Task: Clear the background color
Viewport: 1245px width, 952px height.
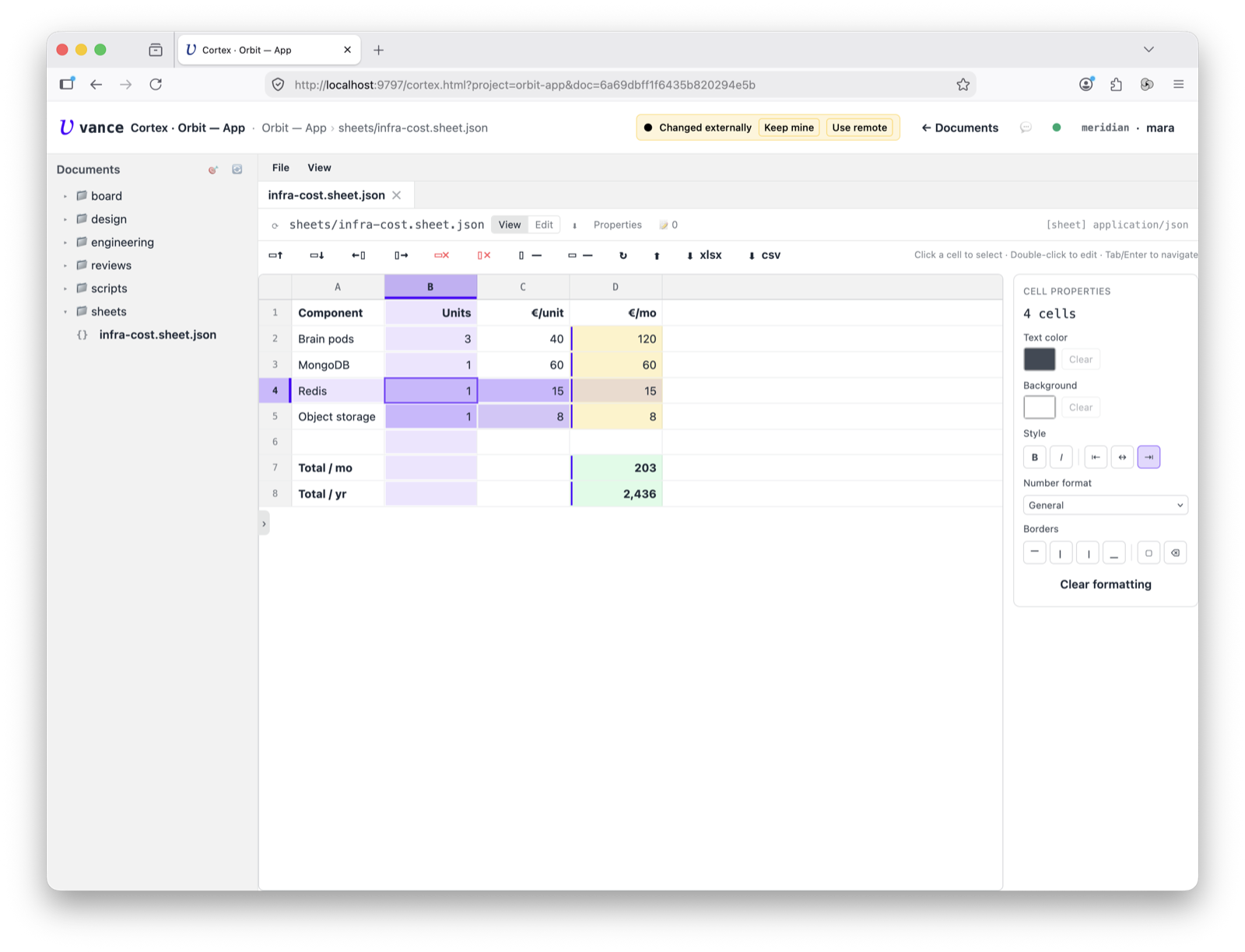Action: click(1080, 408)
